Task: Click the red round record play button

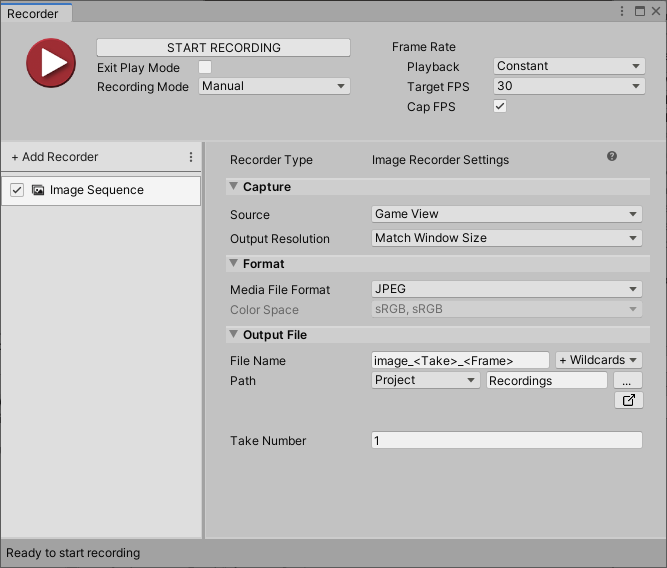Action: [51, 63]
